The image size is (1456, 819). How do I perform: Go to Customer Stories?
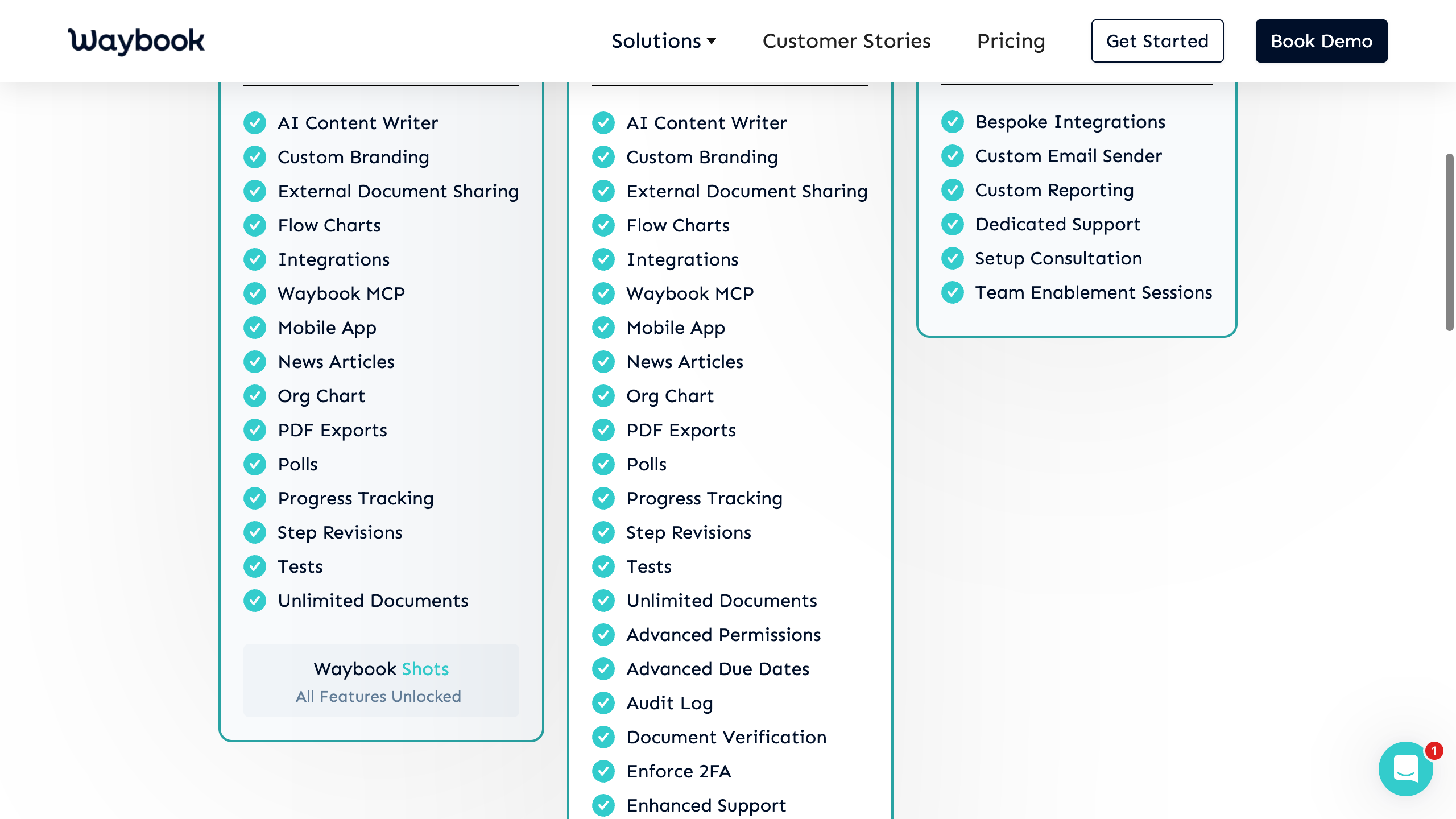[x=846, y=40]
